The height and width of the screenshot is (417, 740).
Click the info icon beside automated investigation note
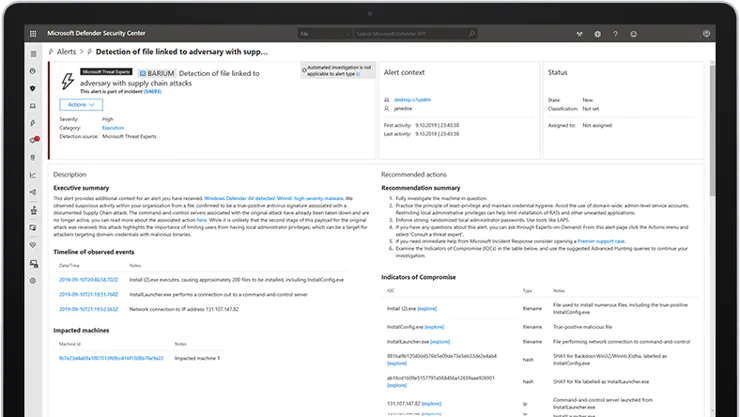point(358,74)
